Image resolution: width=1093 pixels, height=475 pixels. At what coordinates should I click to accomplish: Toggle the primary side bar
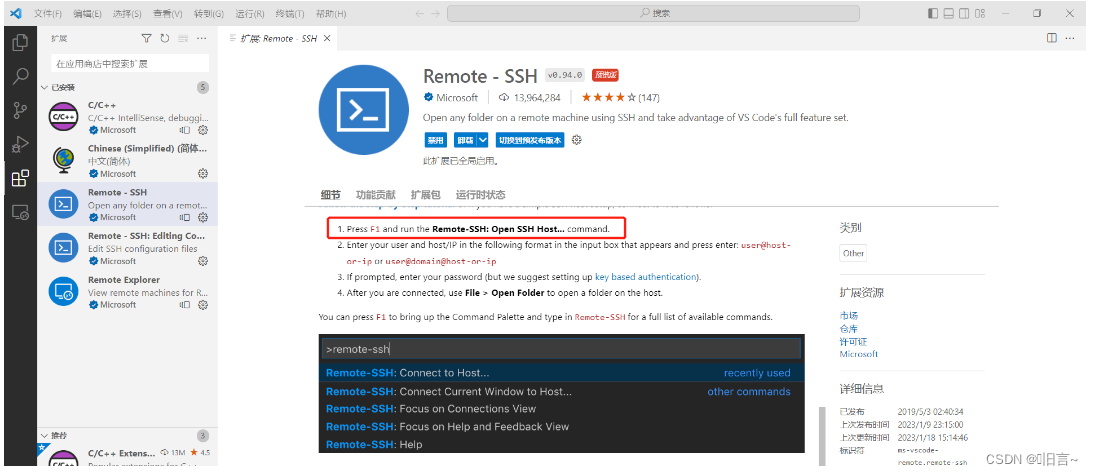pyautogui.click(x=933, y=13)
